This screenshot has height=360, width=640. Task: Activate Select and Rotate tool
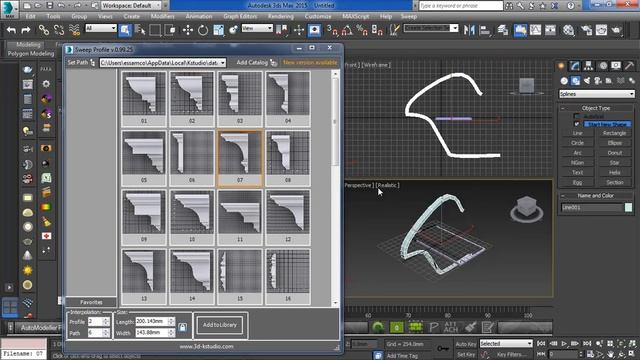[x=203, y=30]
